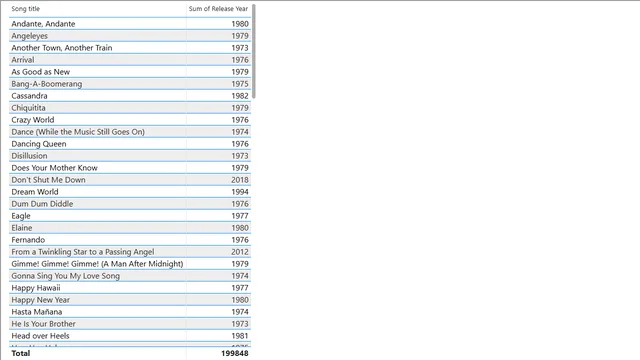Click He Is Your Brother title
Image resolution: width=640 pixels, height=360 pixels.
point(43,324)
